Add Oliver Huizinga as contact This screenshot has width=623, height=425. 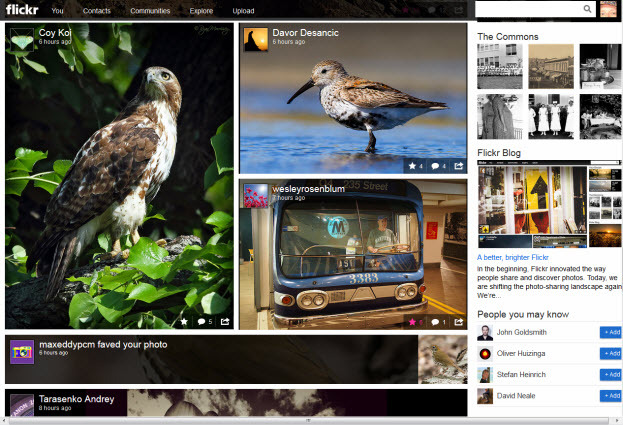point(611,353)
